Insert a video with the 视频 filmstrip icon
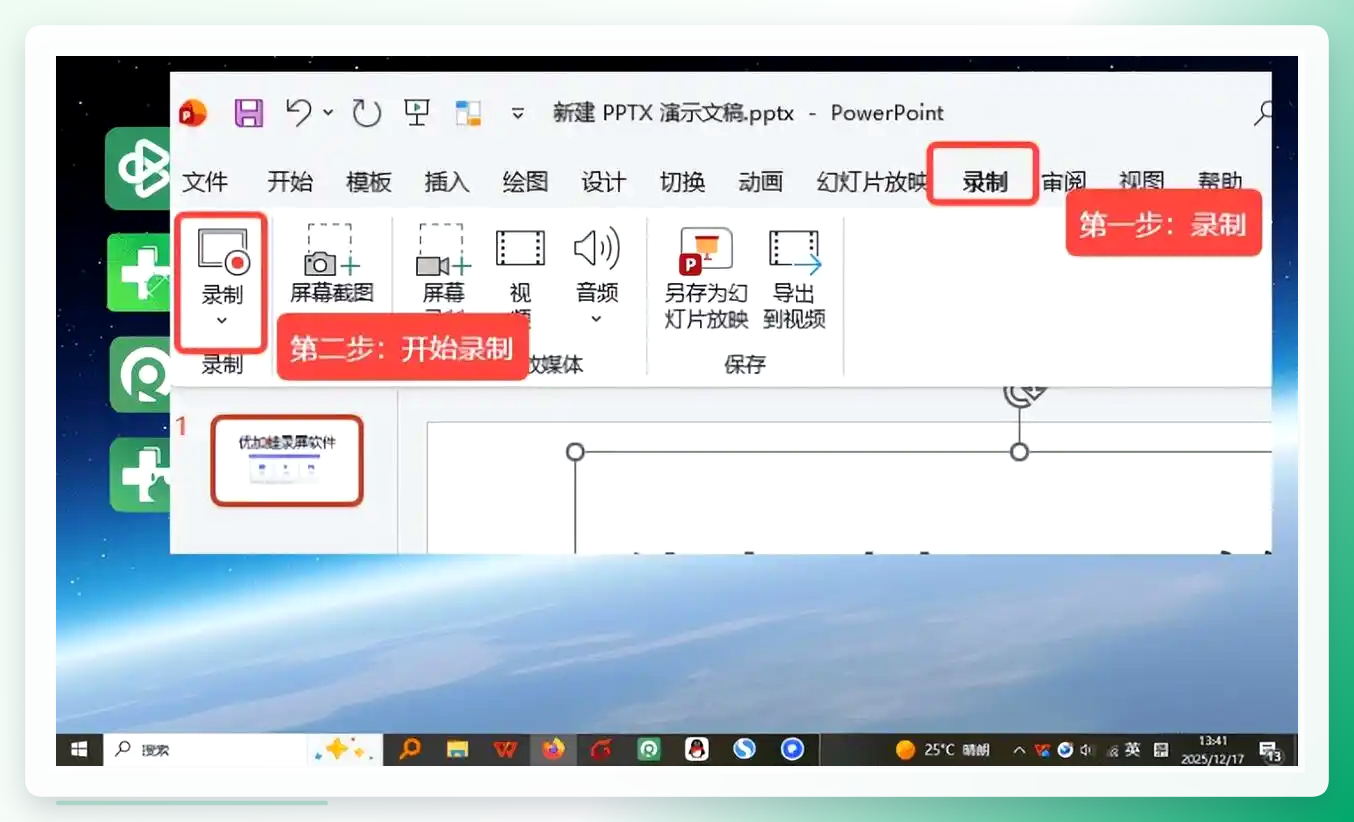 point(521,248)
